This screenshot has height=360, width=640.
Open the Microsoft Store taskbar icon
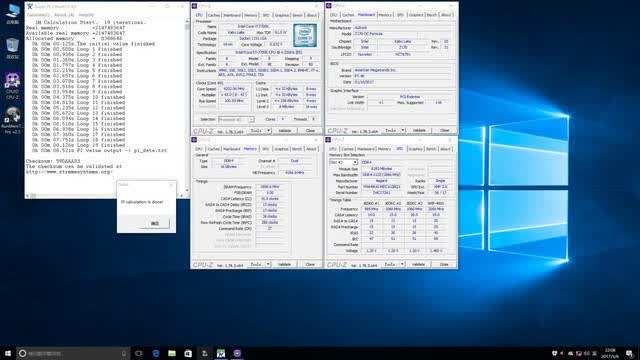click(x=188, y=353)
